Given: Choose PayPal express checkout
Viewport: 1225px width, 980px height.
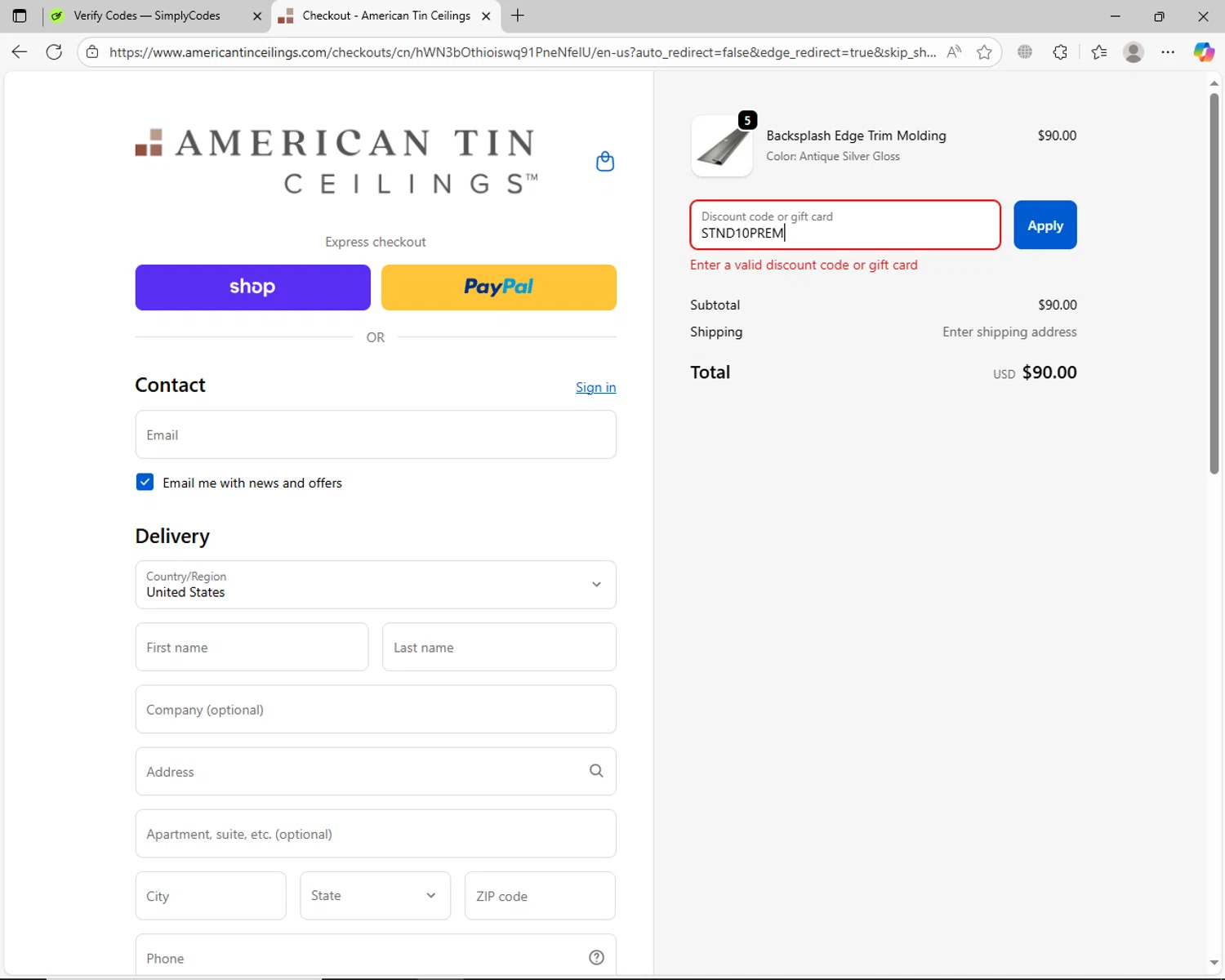Looking at the screenshot, I should point(499,287).
